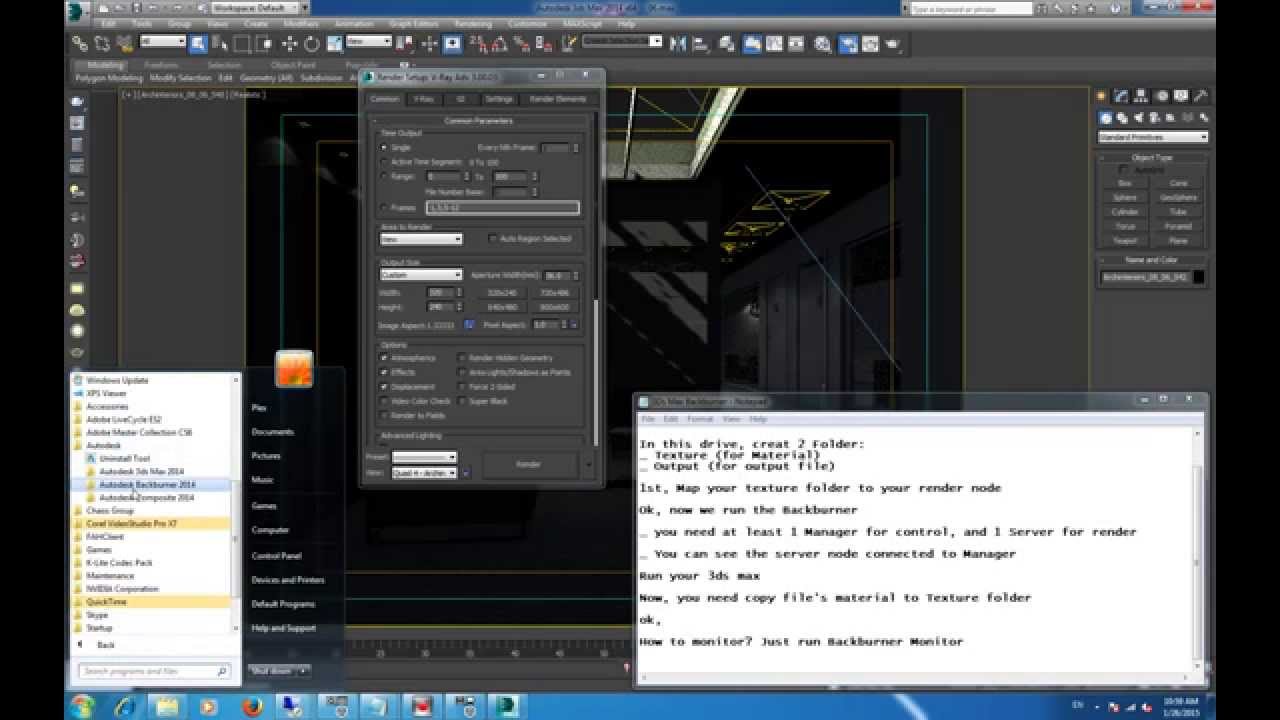Open the Modify command panel tab
The height and width of the screenshot is (720, 1280).
[x=1122, y=97]
